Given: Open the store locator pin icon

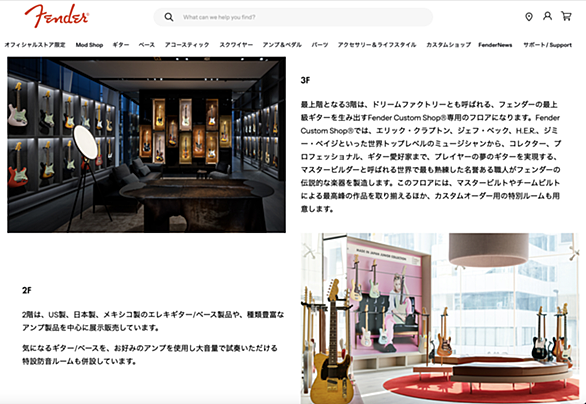Looking at the screenshot, I should [528, 17].
